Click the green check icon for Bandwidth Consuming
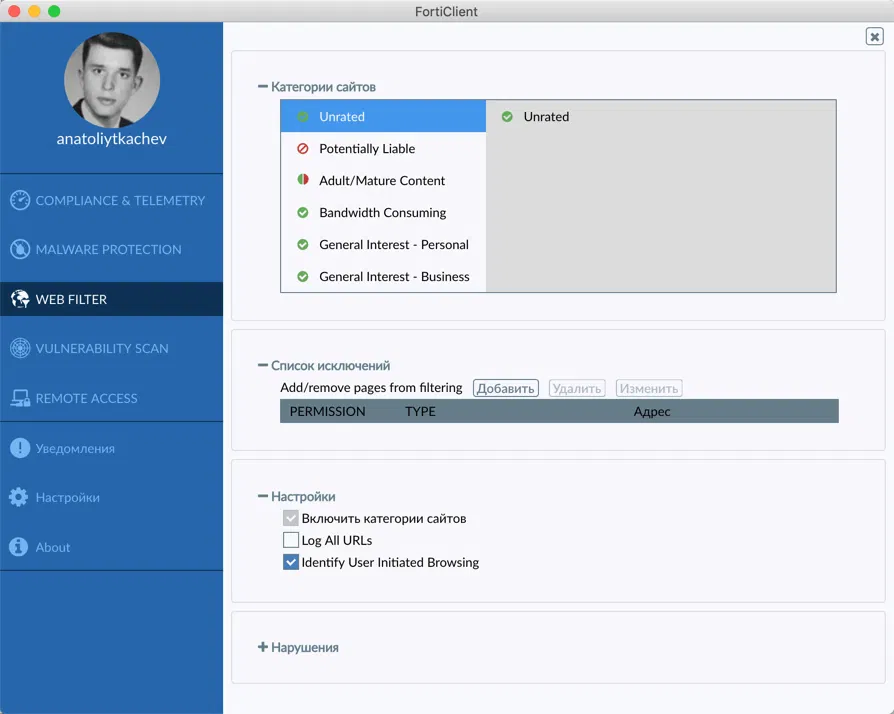The width and height of the screenshot is (894, 714). click(x=303, y=212)
